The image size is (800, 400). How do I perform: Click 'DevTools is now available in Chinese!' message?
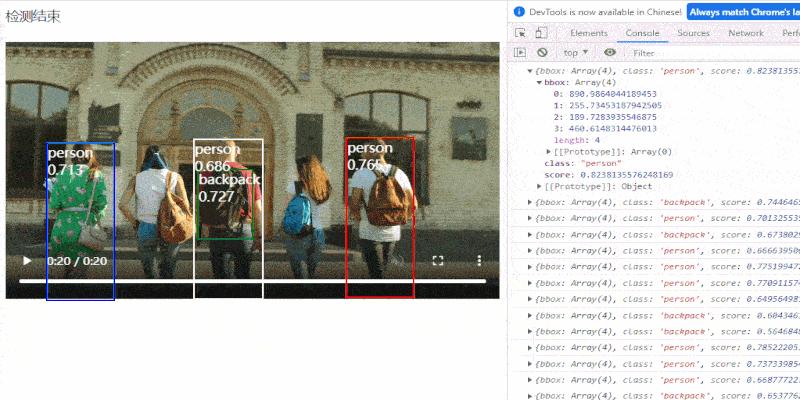[x=605, y=12]
